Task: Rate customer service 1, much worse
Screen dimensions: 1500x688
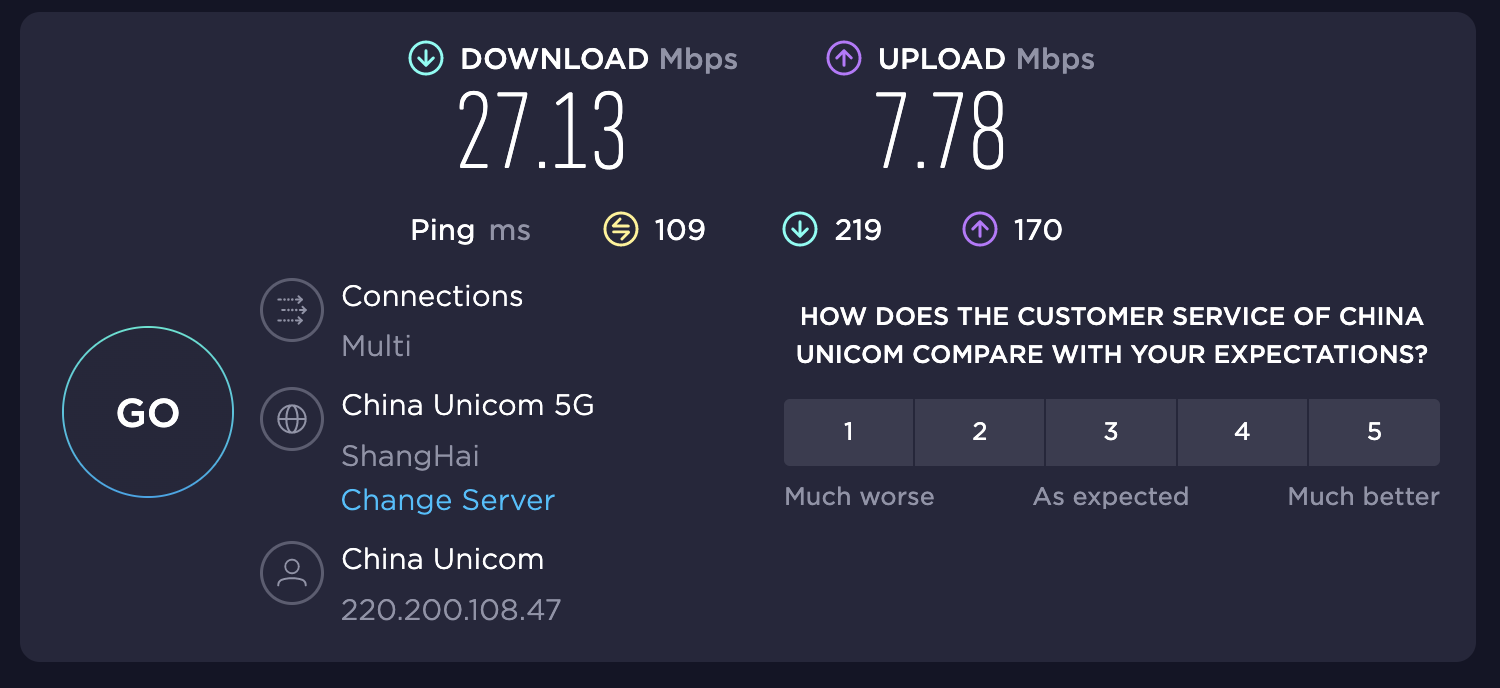Action: [x=848, y=432]
